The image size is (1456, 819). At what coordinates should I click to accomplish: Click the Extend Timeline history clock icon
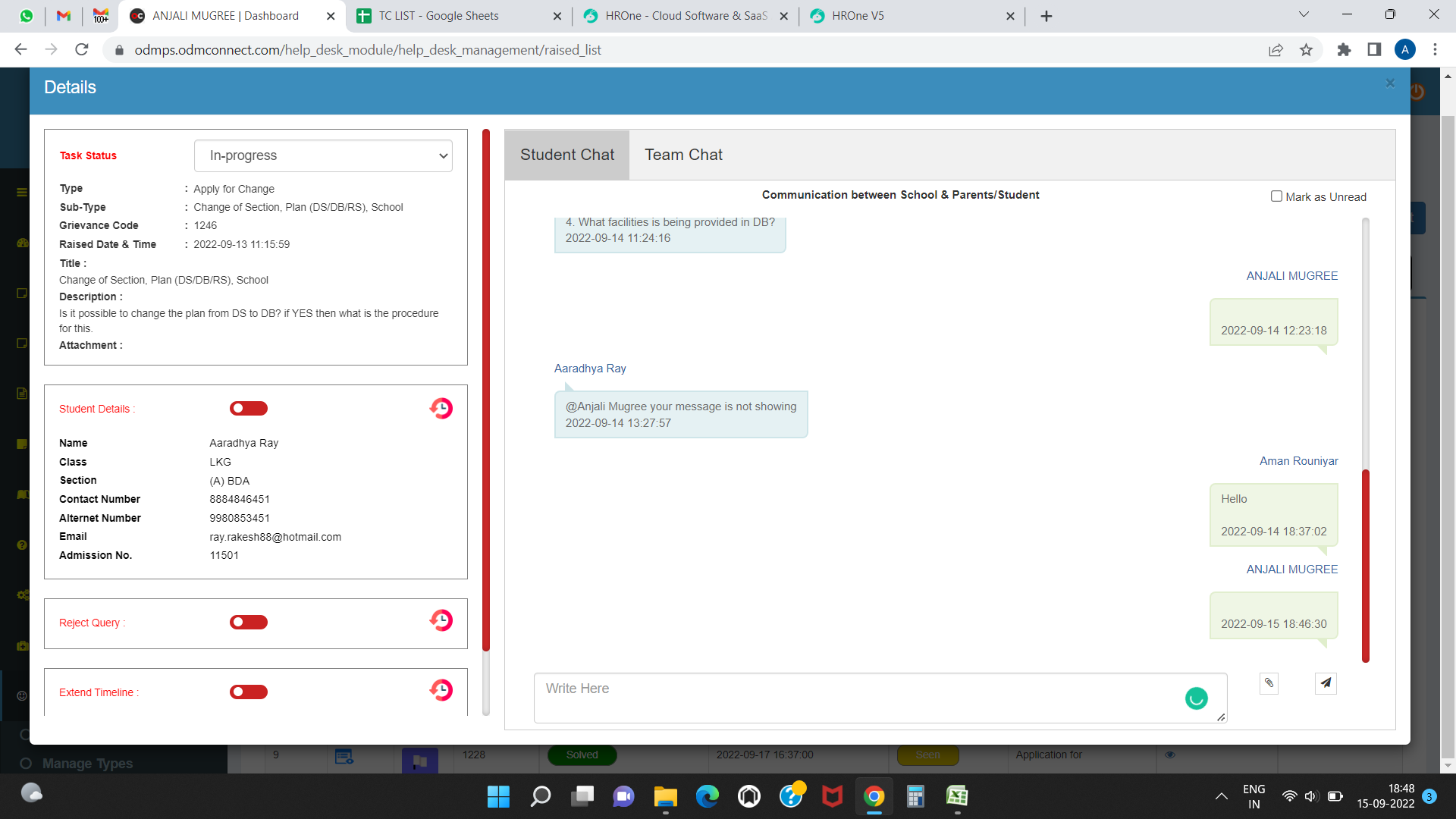click(x=441, y=691)
